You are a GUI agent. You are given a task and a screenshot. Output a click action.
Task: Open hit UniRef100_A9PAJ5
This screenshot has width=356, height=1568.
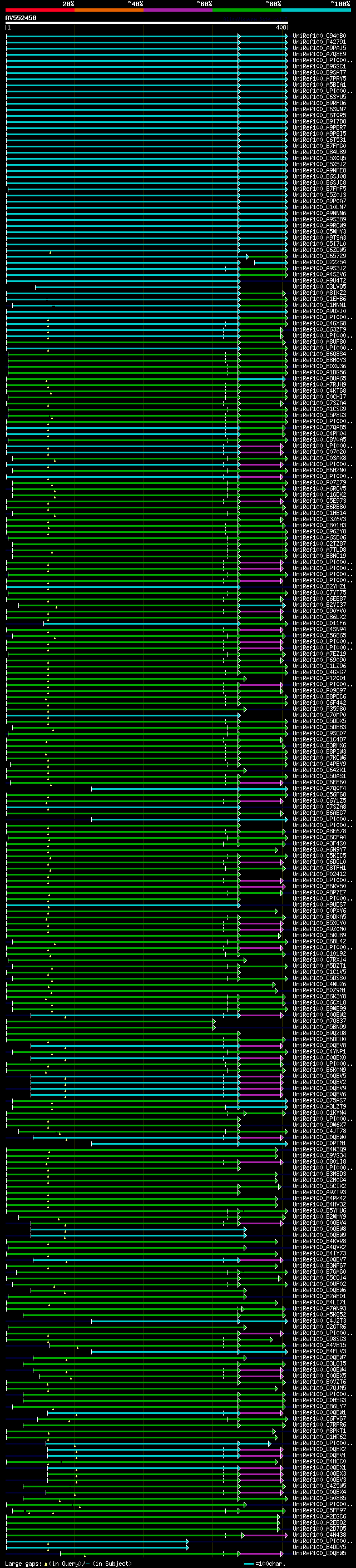319,48
